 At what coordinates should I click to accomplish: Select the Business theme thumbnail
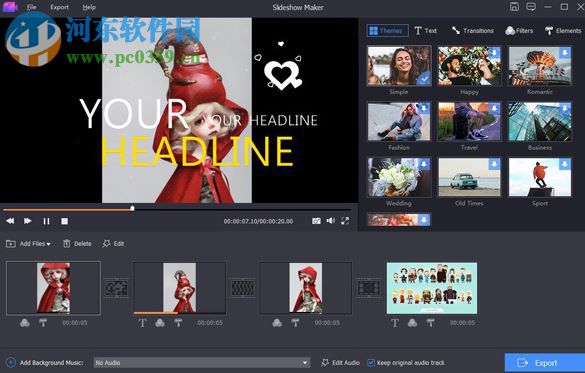pyautogui.click(x=540, y=122)
